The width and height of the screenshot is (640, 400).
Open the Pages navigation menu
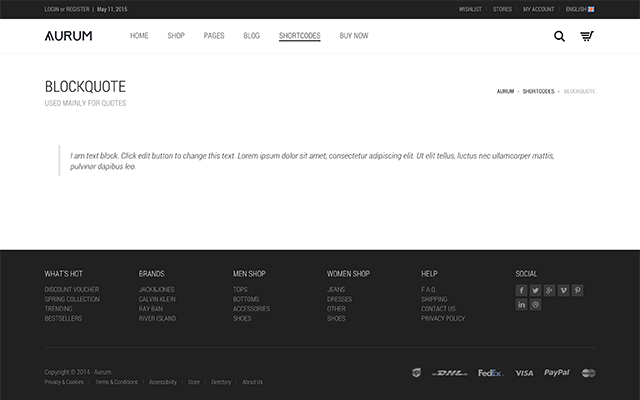click(214, 36)
